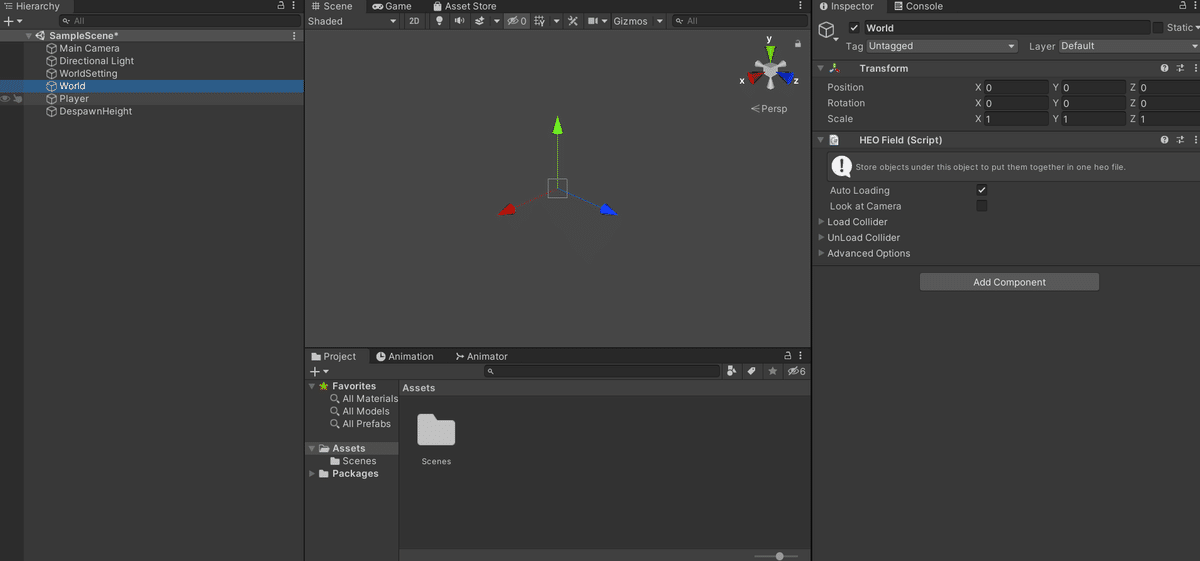This screenshot has width=1200, height=561.
Task: Expand Load Collider section
Action: [x=821, y=222]
